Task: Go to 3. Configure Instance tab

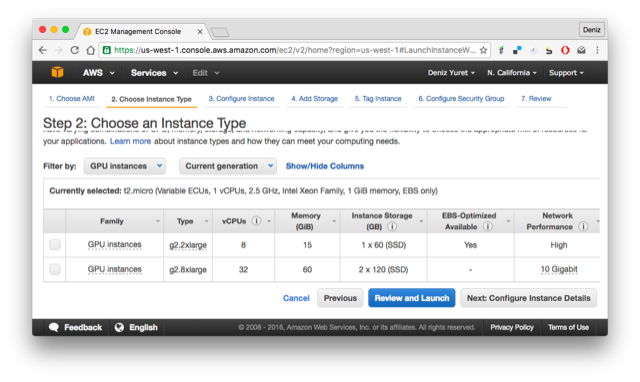Action: tap(241, 99)
